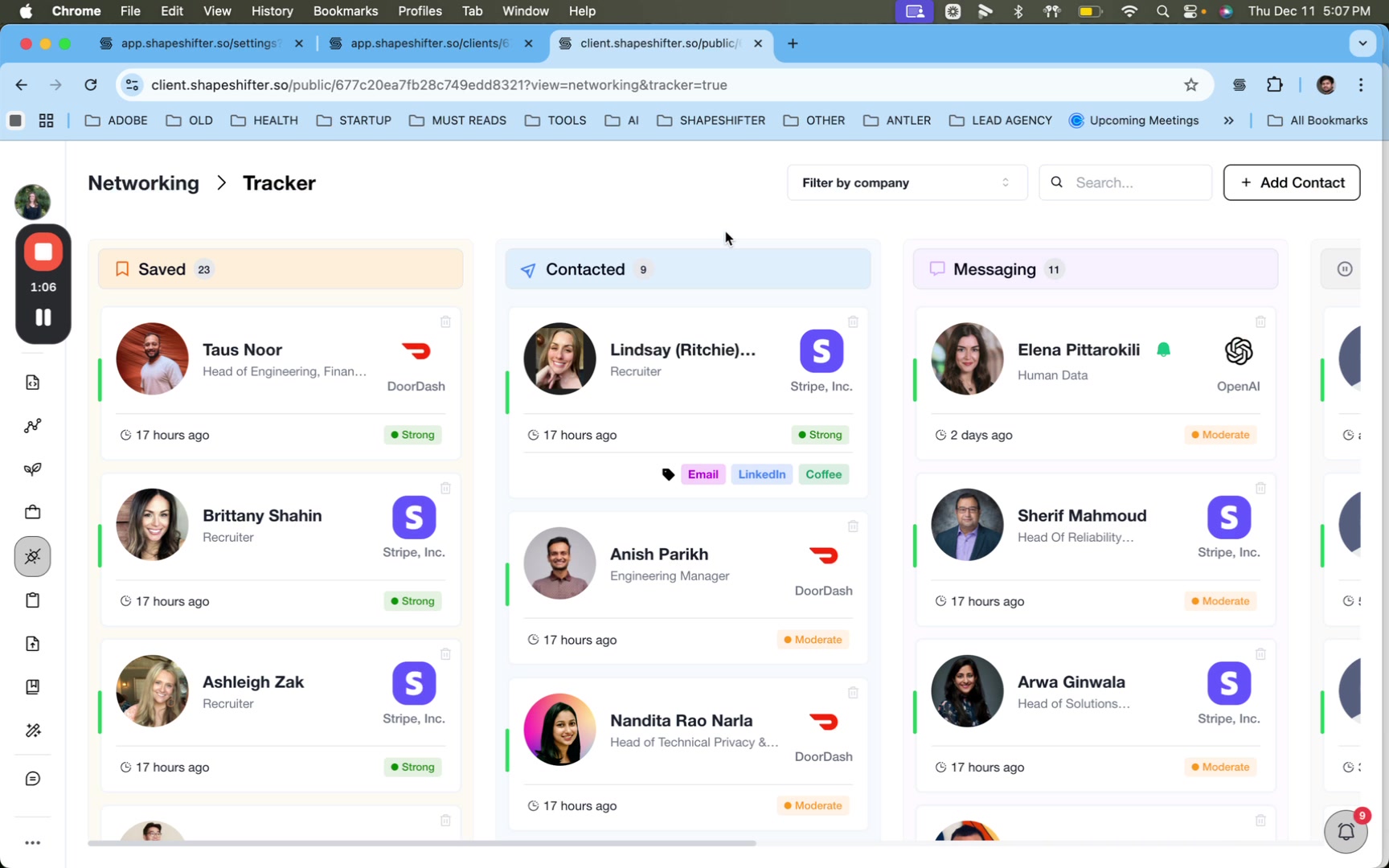Open the networking graph panel in the sidebar
This screenshot has height=868, width=1389.
pyautogui.click(x=32, y=426)
